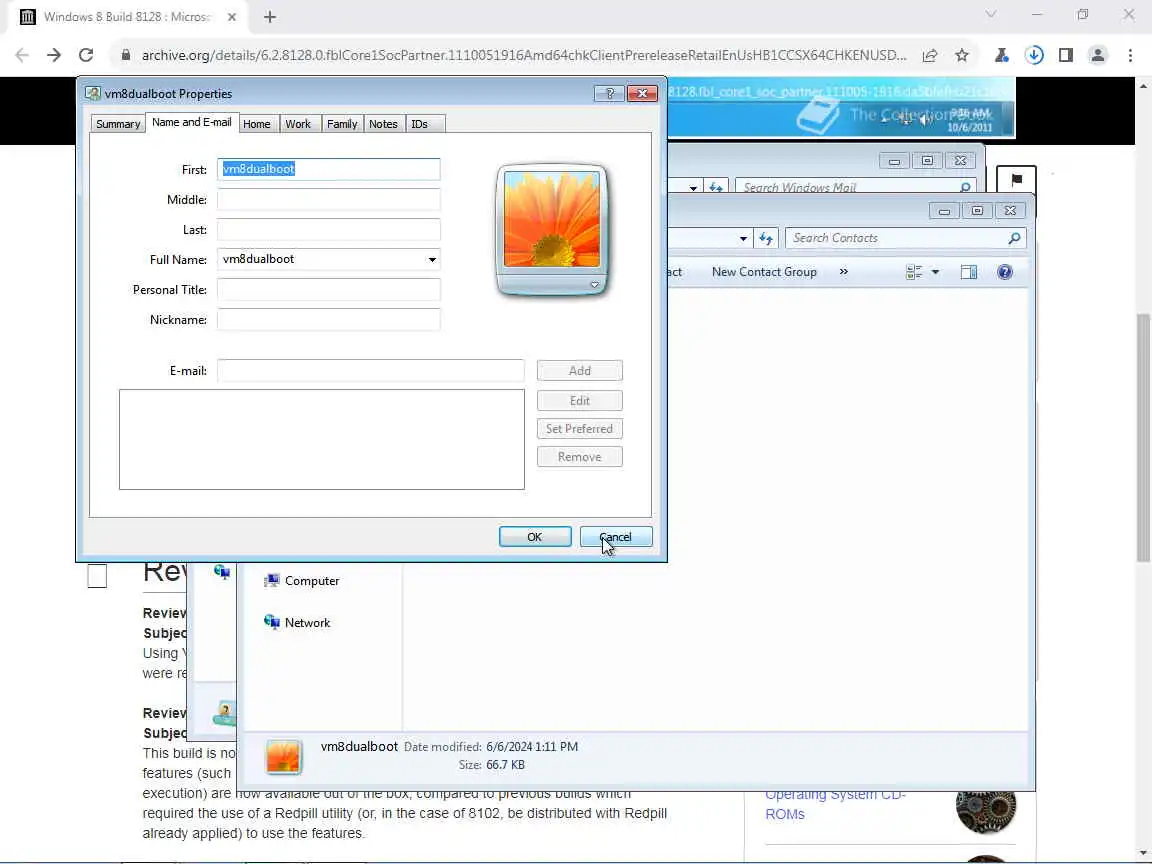Click the contact picture thumbnail

pos(552,220)
